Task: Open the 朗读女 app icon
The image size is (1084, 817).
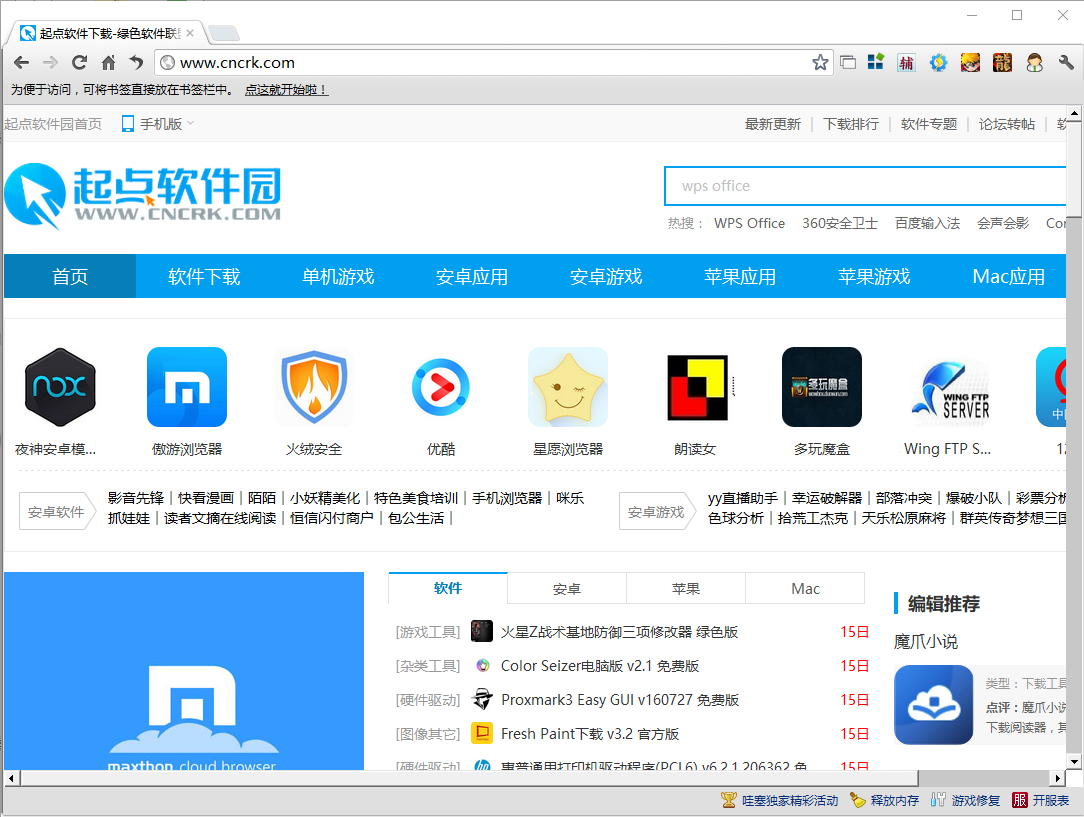Action: pos(697,387)
